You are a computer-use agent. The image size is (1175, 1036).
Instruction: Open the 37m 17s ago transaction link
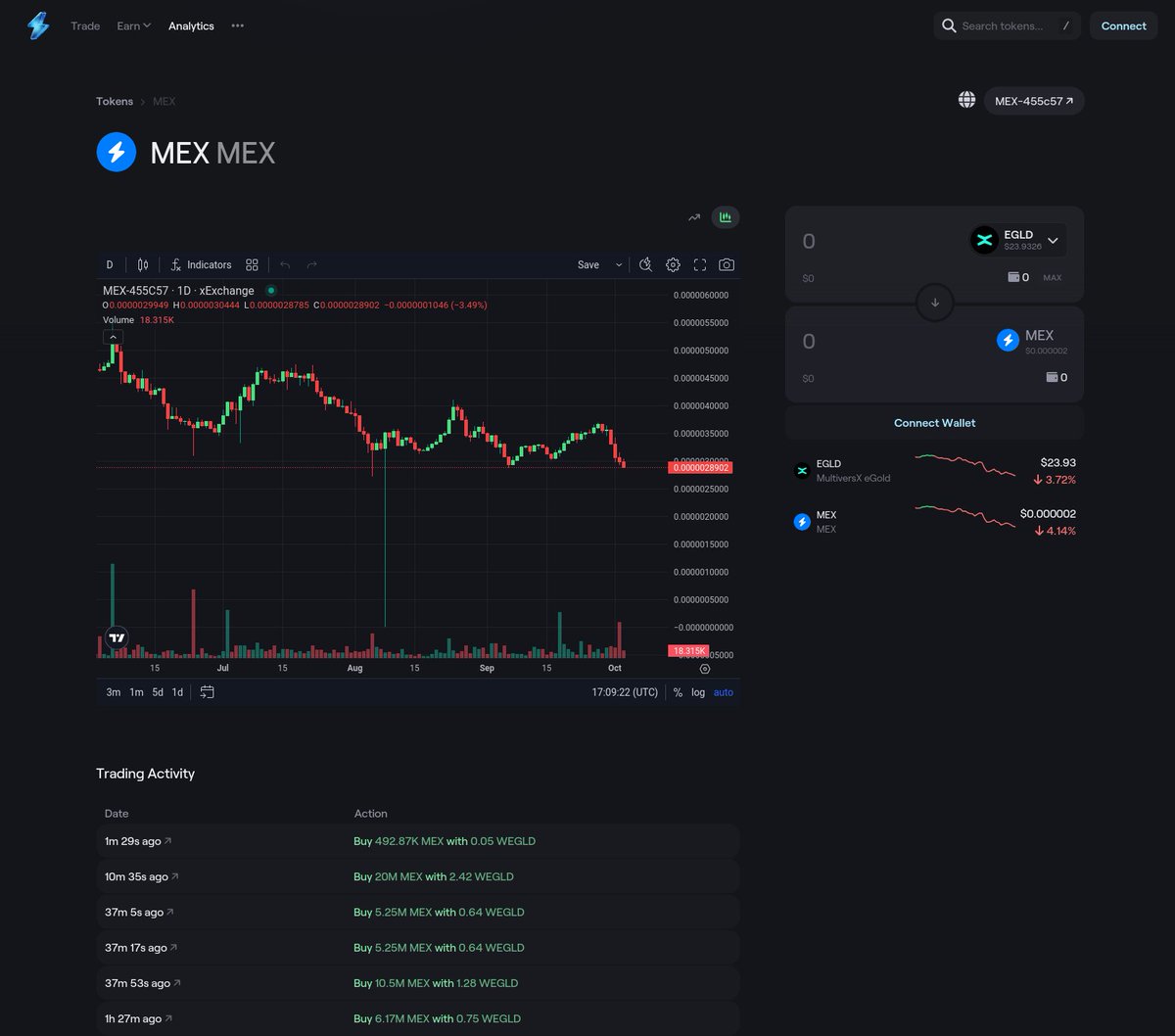(x=142, y=947)
